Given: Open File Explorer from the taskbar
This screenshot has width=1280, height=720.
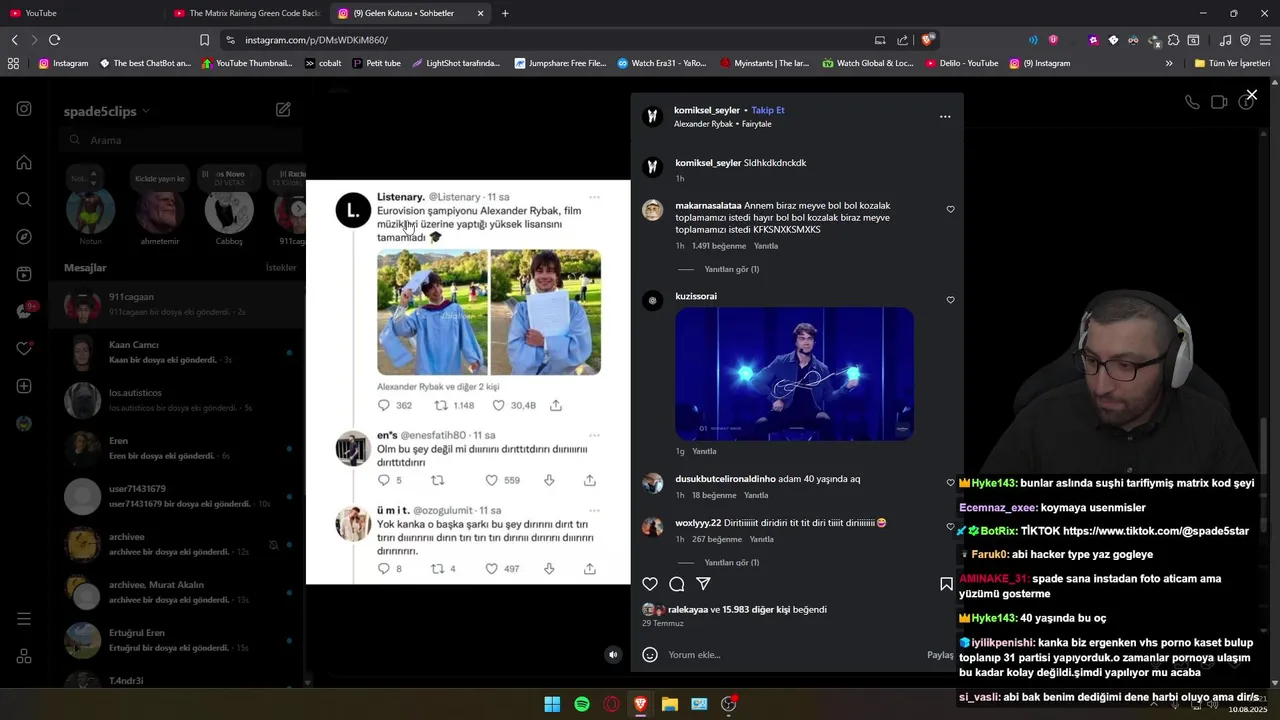Looking at the screenshot, I should (670, 704).
